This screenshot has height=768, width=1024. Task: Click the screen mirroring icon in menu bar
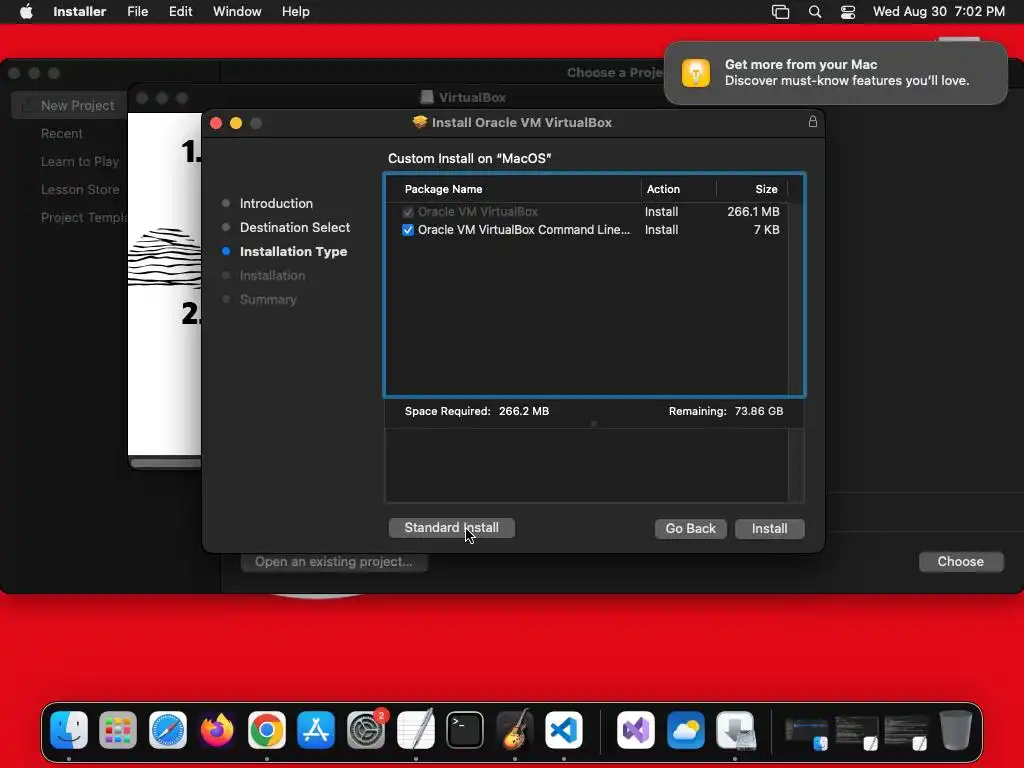[x=780, y=11]
